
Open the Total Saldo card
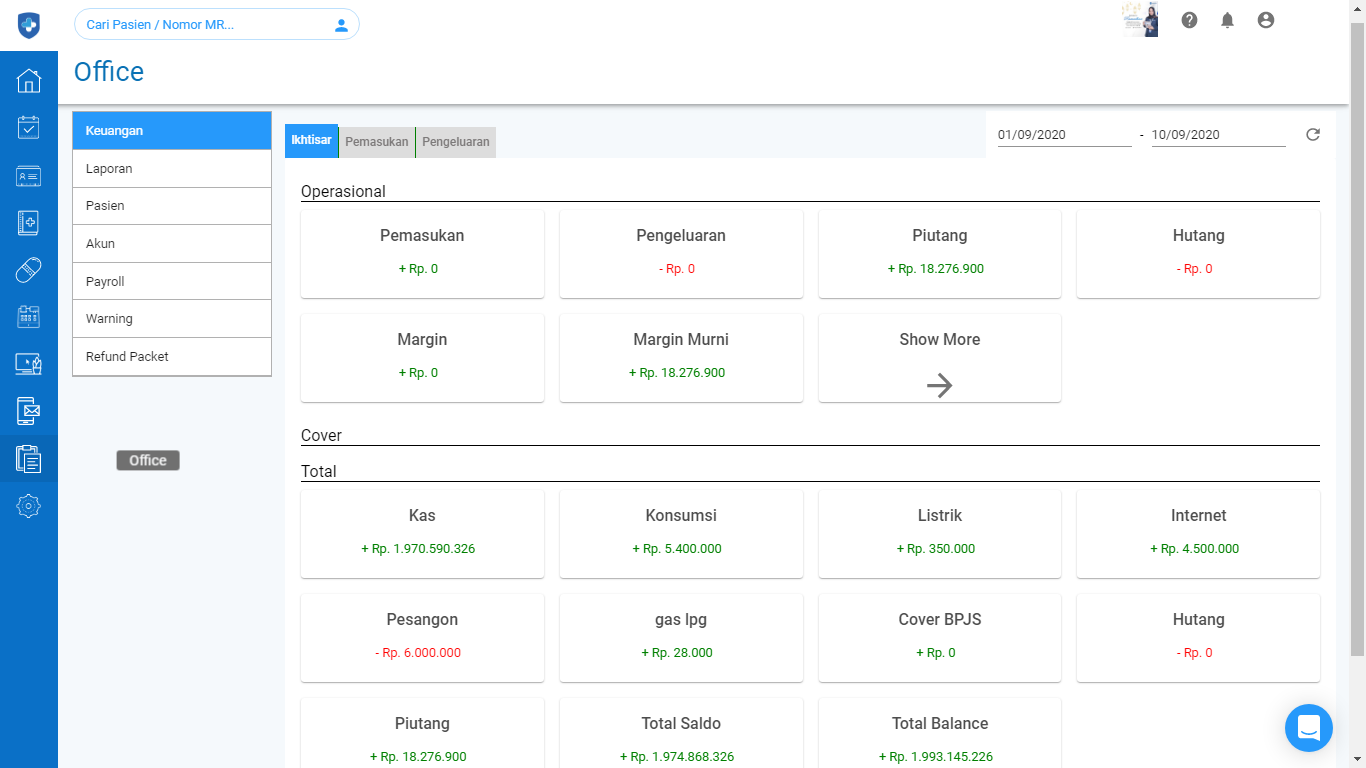[x=681, y=733]
